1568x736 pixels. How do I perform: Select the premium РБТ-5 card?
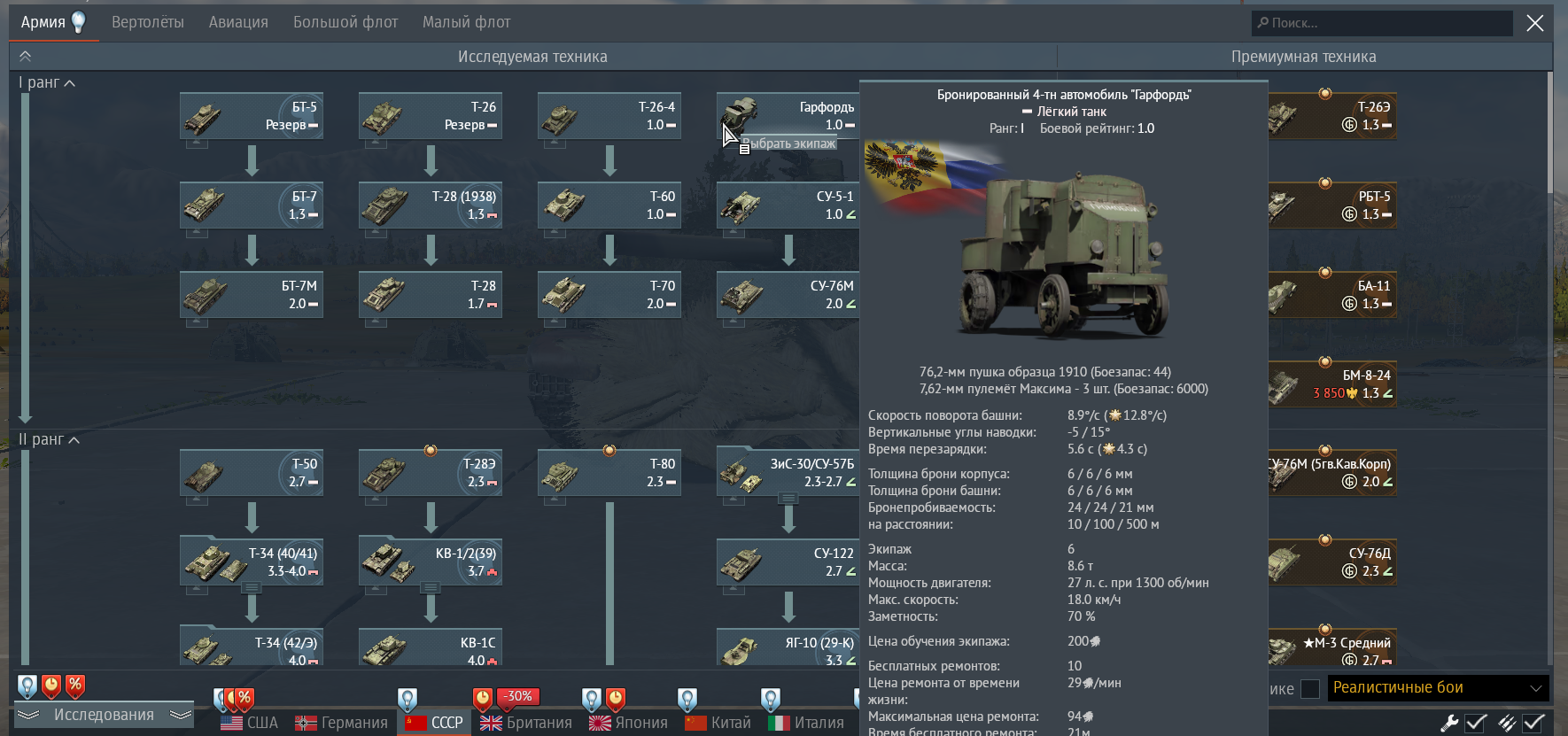[1332, 205]
